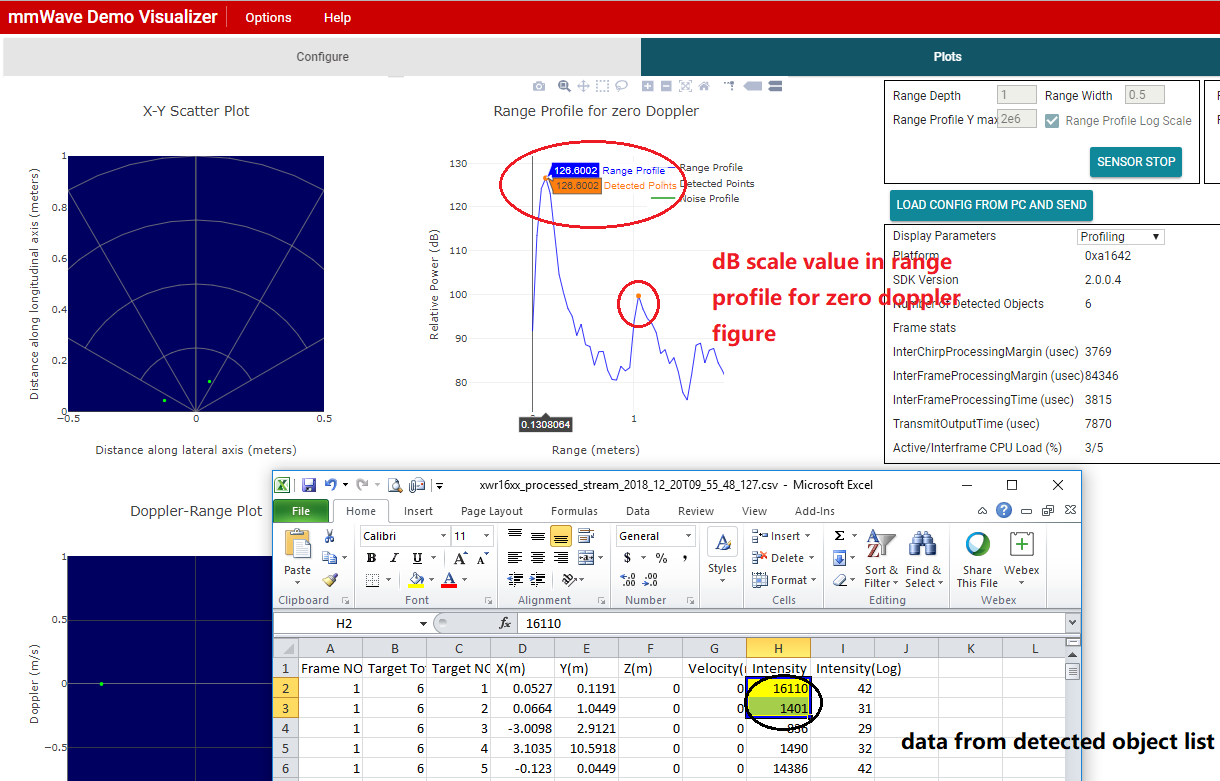The image size is (1220, 781).
Task: Share This File via Webex
Action: [977, 561]
